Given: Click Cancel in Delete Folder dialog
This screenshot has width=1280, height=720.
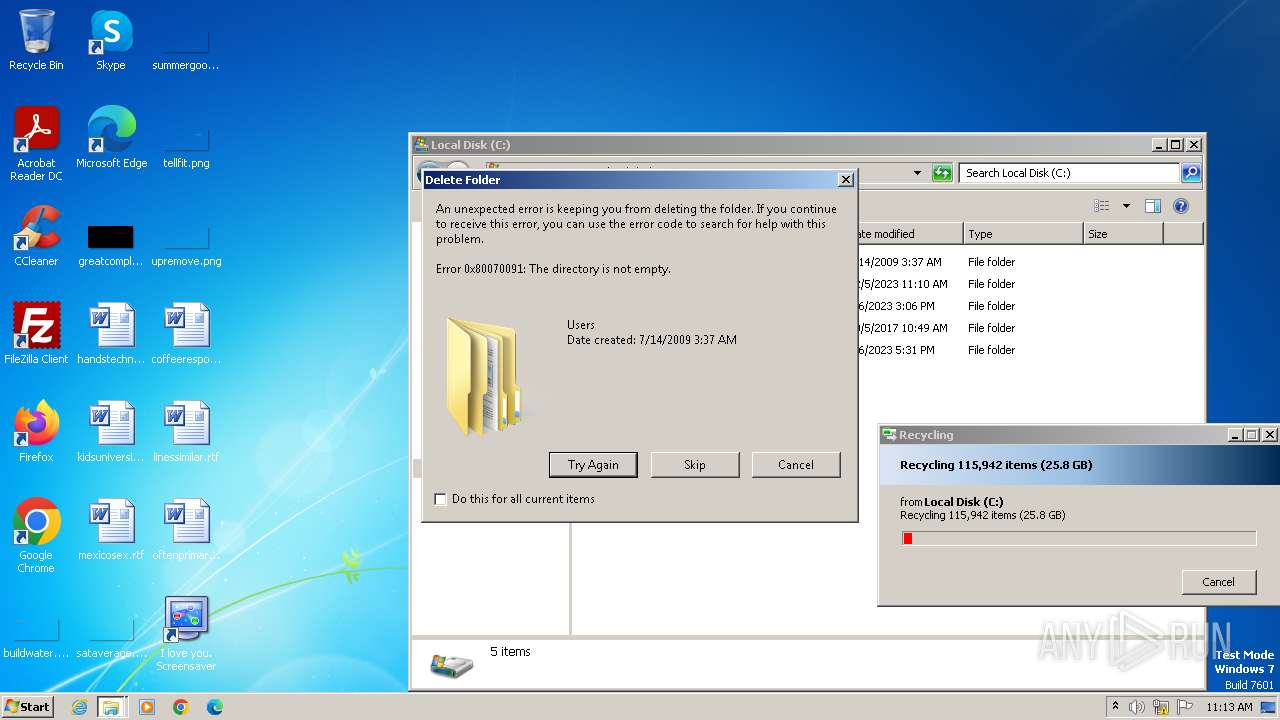Looking at the screenshot, I should coord(796,465).
